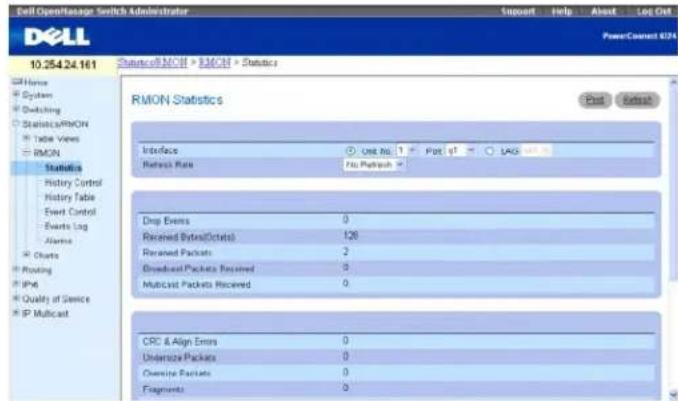Click the RMON breadcrumb link
Image resolution: width=678 pixels, height=401 pixels.
(x=214, y=62)
